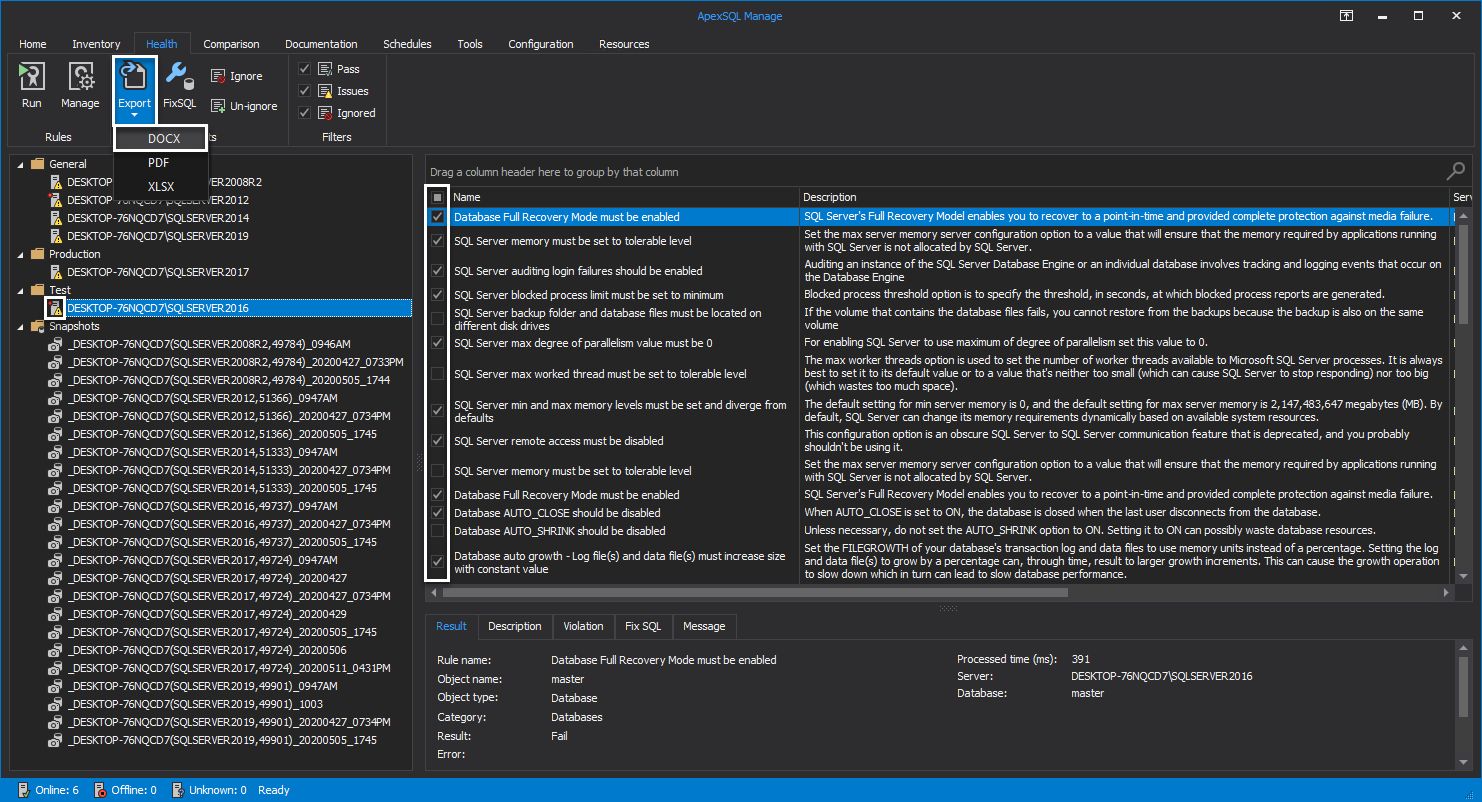The image size is (1482, 802).
Task: Switch to the Comparison ribbon tab
Action: click(x=231, y=44)
